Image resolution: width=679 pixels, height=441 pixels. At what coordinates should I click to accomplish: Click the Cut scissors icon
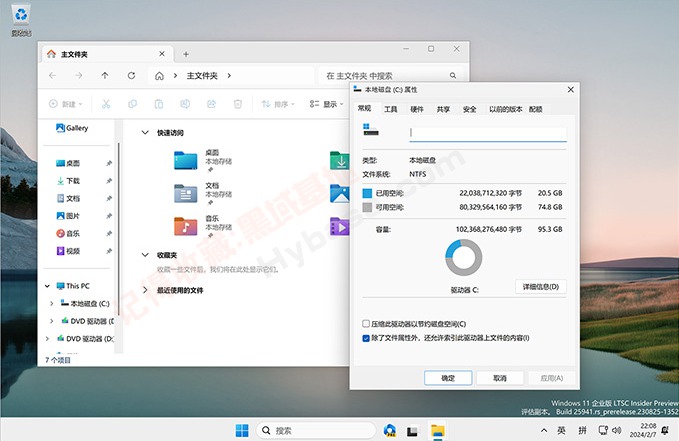[x=106, y=104]
